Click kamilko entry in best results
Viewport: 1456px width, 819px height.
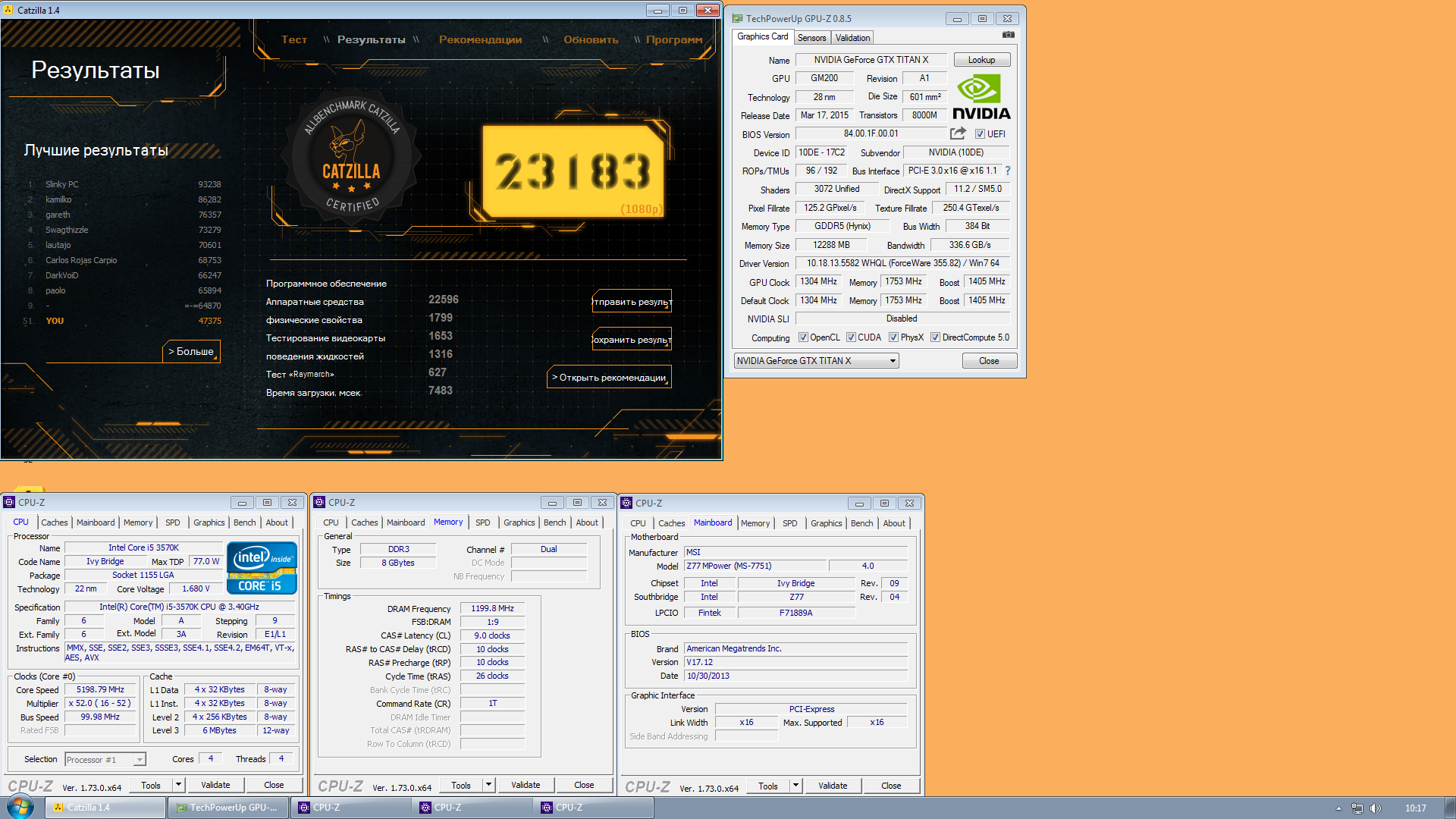[x=58, y=199]
